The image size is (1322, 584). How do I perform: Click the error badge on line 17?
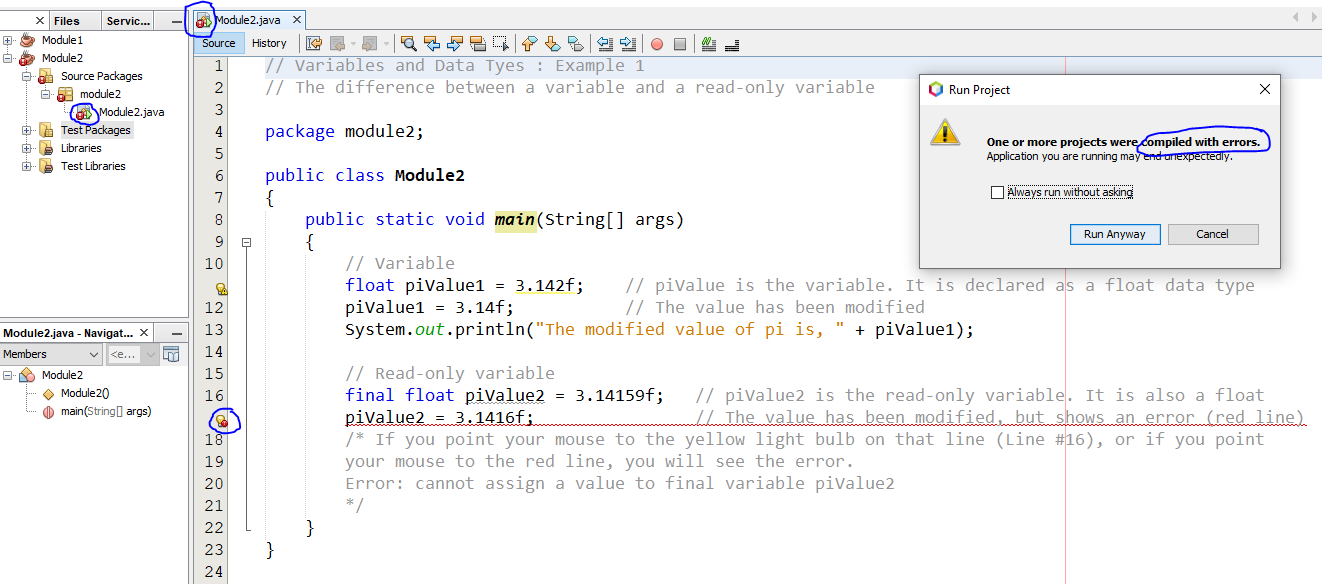(222, 422)
